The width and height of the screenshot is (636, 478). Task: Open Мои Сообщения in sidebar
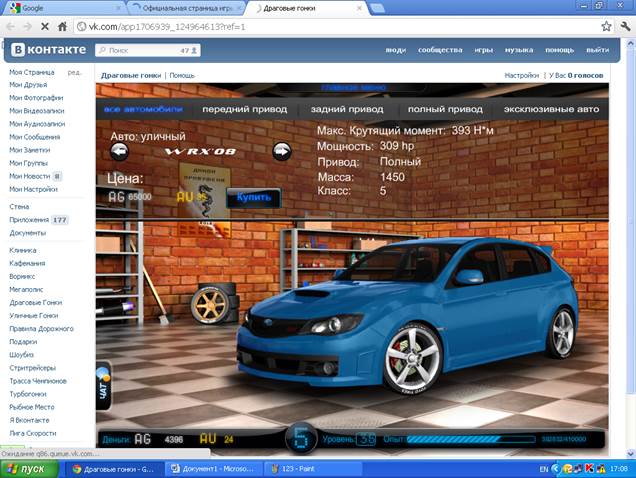pos(34,137)
